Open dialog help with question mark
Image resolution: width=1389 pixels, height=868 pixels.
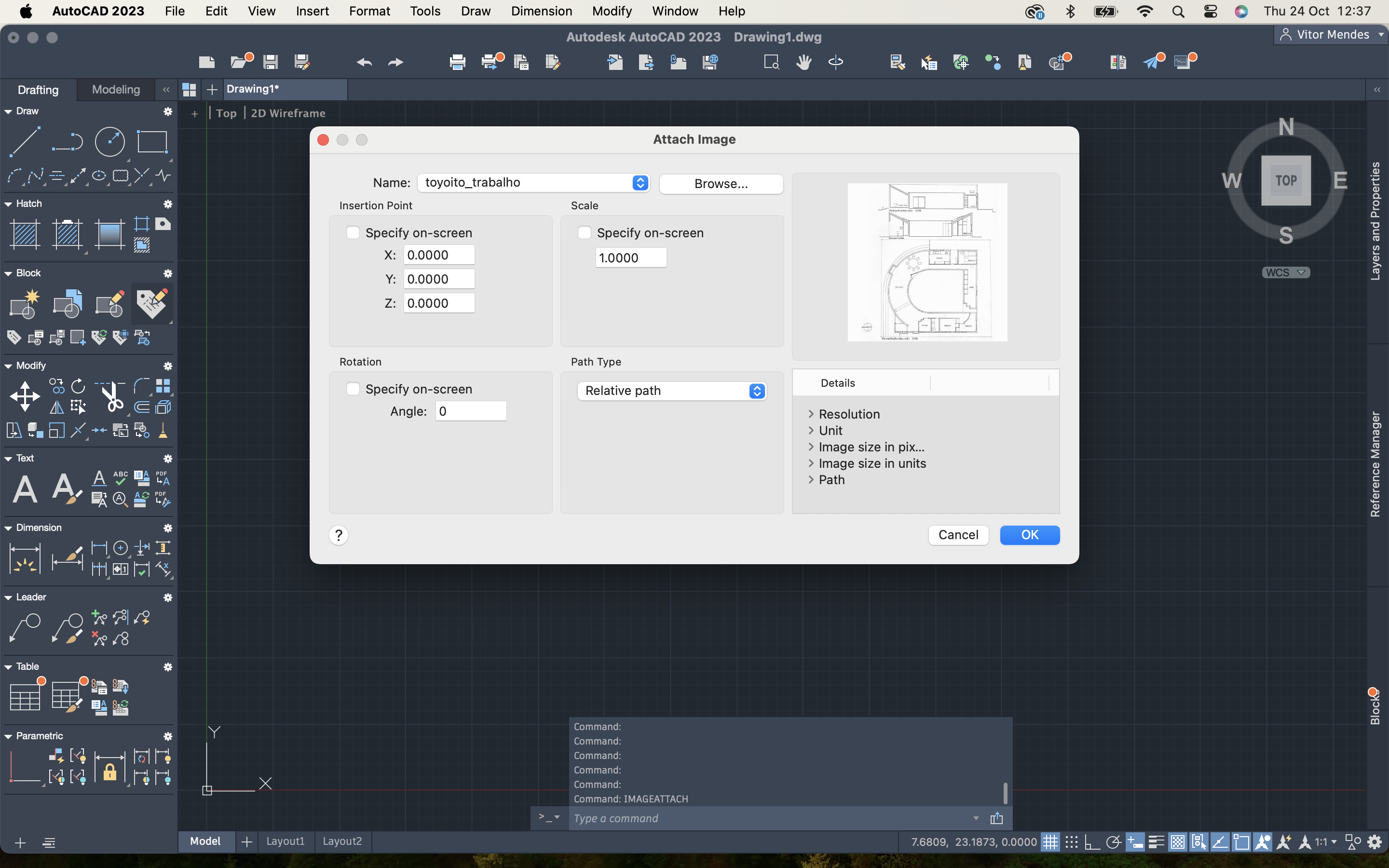click(x=339, y=535)
